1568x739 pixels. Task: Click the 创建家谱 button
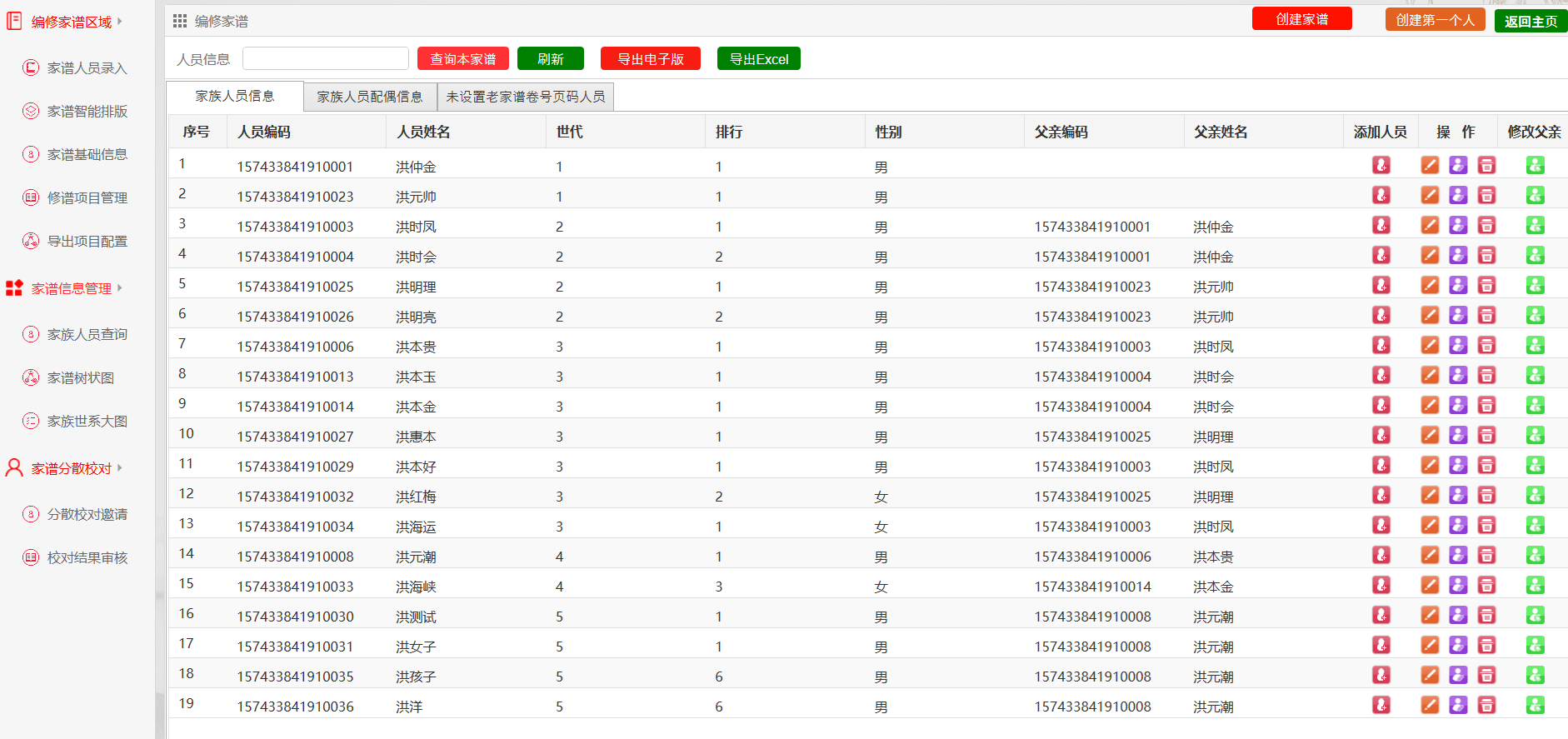1302,19
